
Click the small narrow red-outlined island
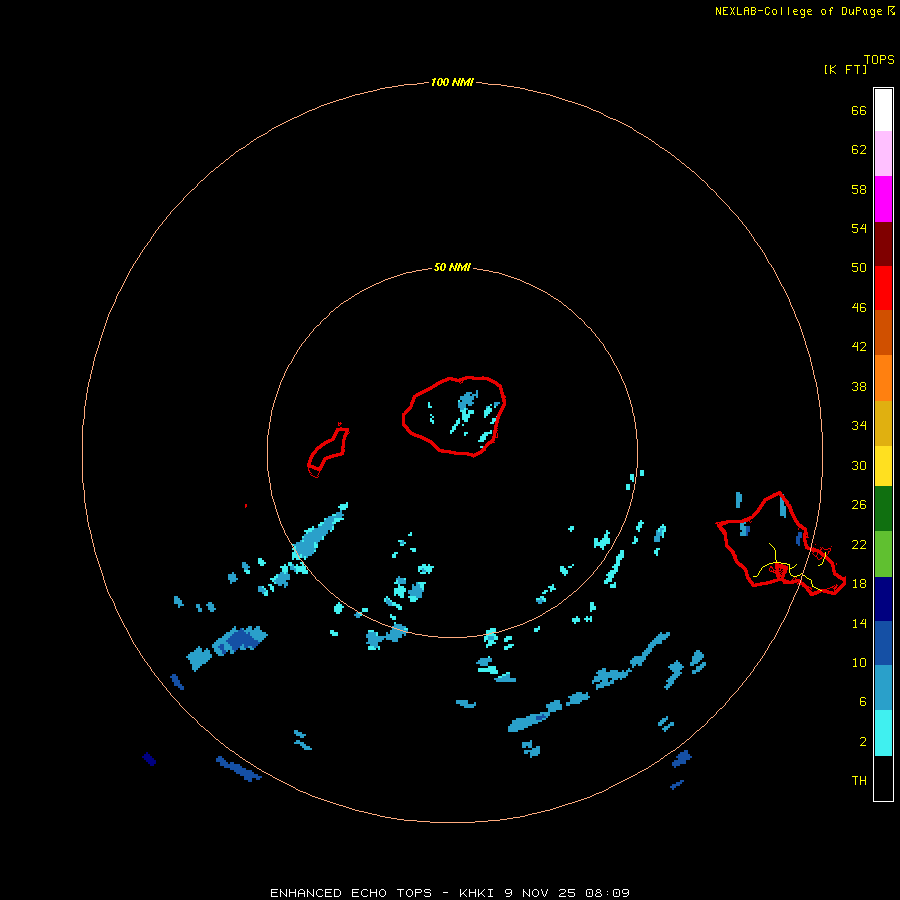point(328,452)
